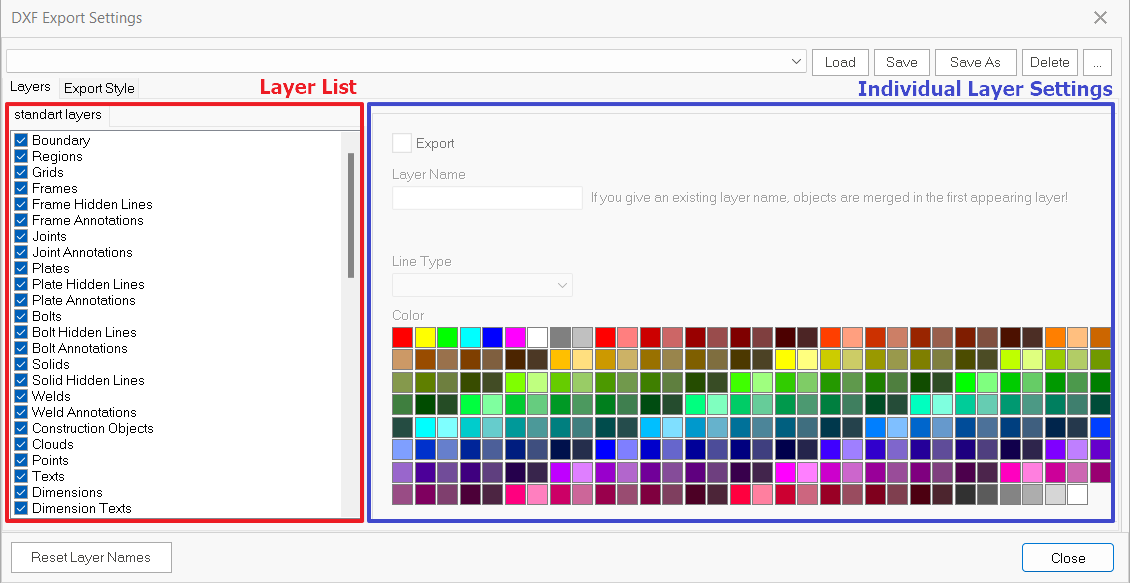Disable the Weld Annotations layer checkbox
The width and height of the screenshot is (1130, 583).
[x=21, y=413]
